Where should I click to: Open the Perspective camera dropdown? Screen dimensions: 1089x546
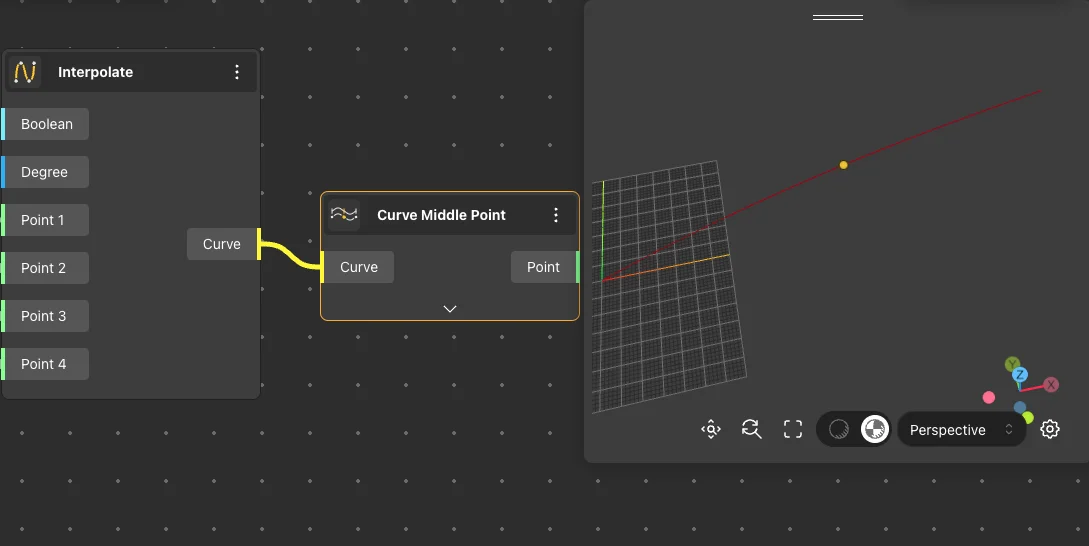click(x=961, y=430)
